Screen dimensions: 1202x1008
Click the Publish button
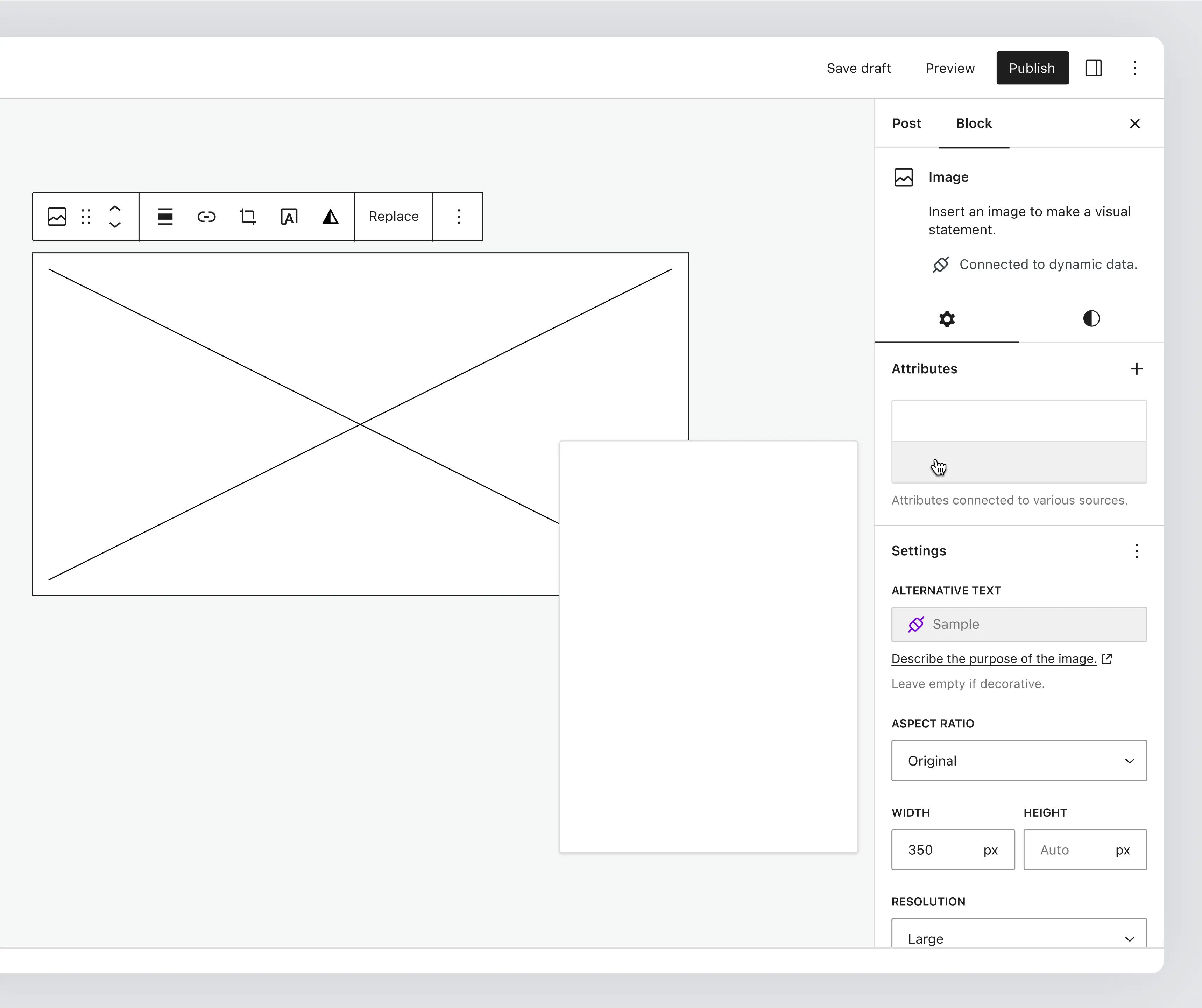(x=1031, y=68)
